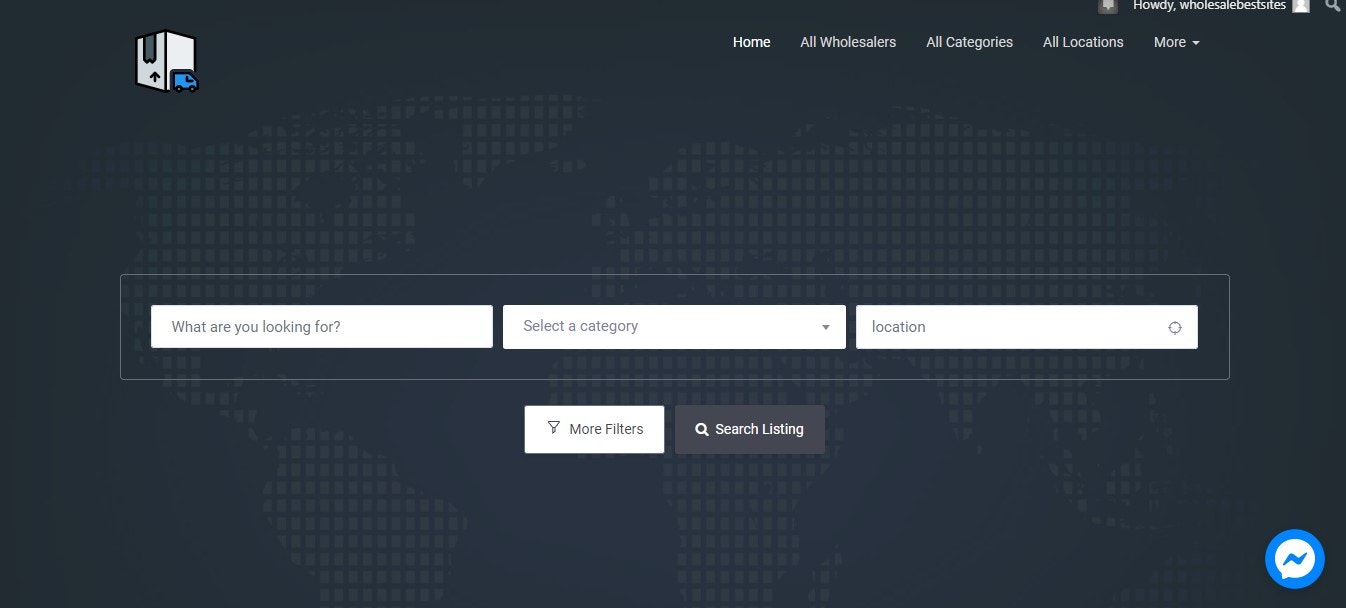Click the admin bar search magnifier icon
Screen dimensions: 1346x608
1333,5
